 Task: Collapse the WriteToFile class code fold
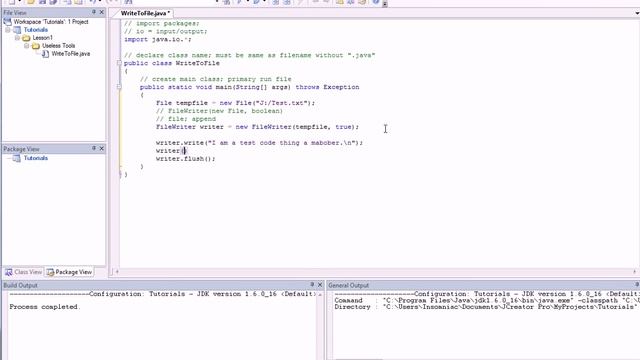(x=119, y=63)
